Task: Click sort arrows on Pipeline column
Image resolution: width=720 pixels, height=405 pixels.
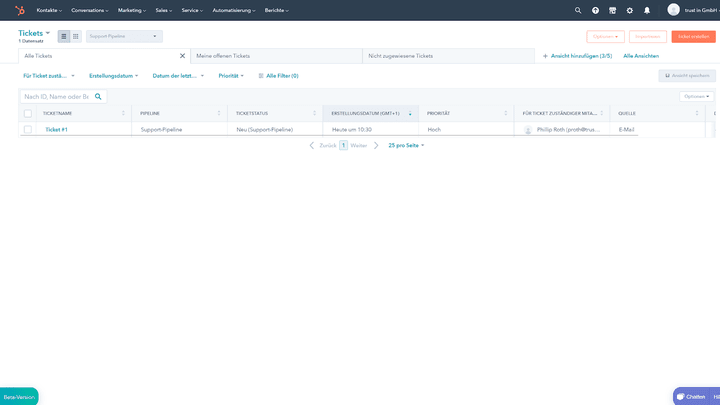Action: (x=219, y=113)
